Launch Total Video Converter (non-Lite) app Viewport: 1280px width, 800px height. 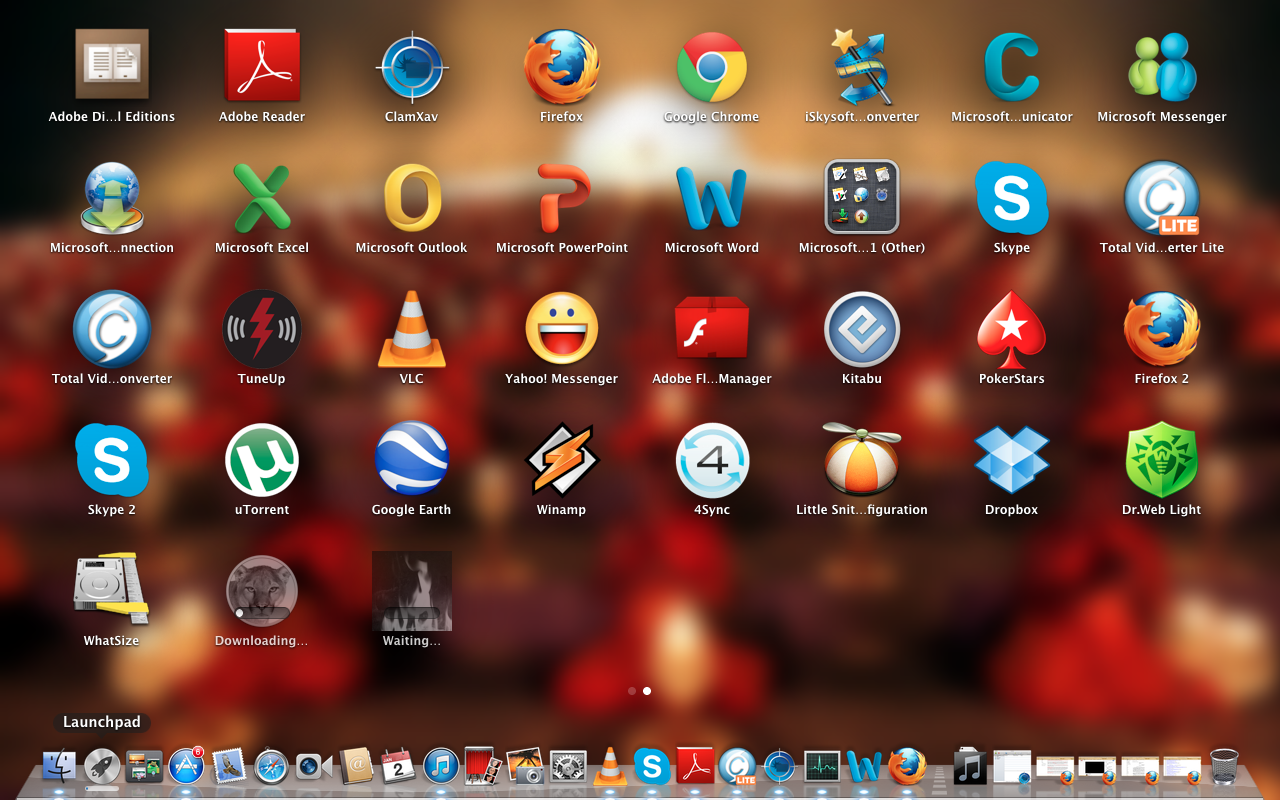112,329
